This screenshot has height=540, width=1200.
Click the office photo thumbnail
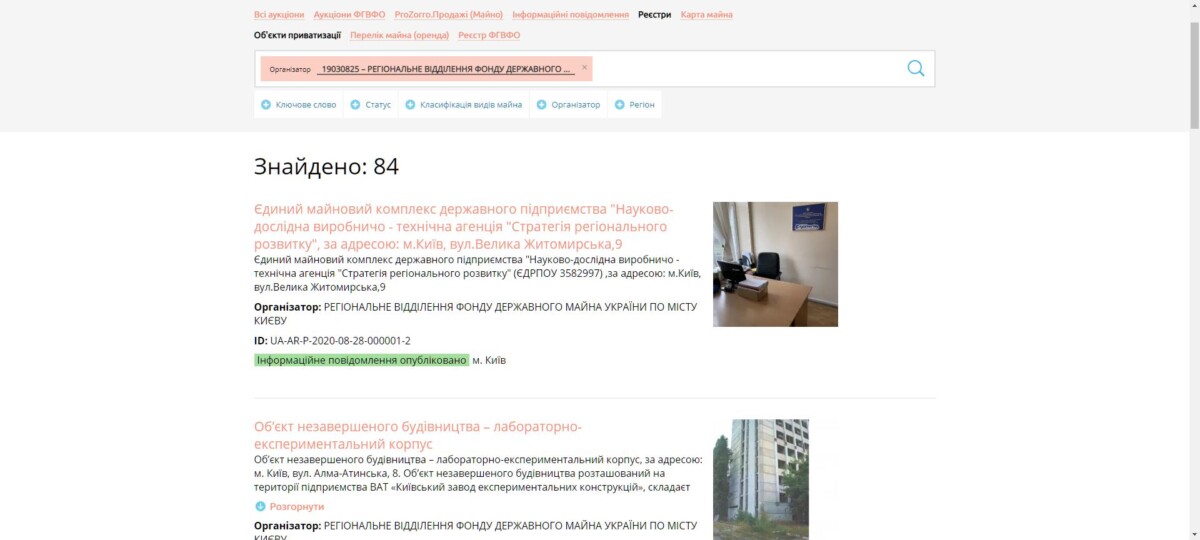pos(775,264)
